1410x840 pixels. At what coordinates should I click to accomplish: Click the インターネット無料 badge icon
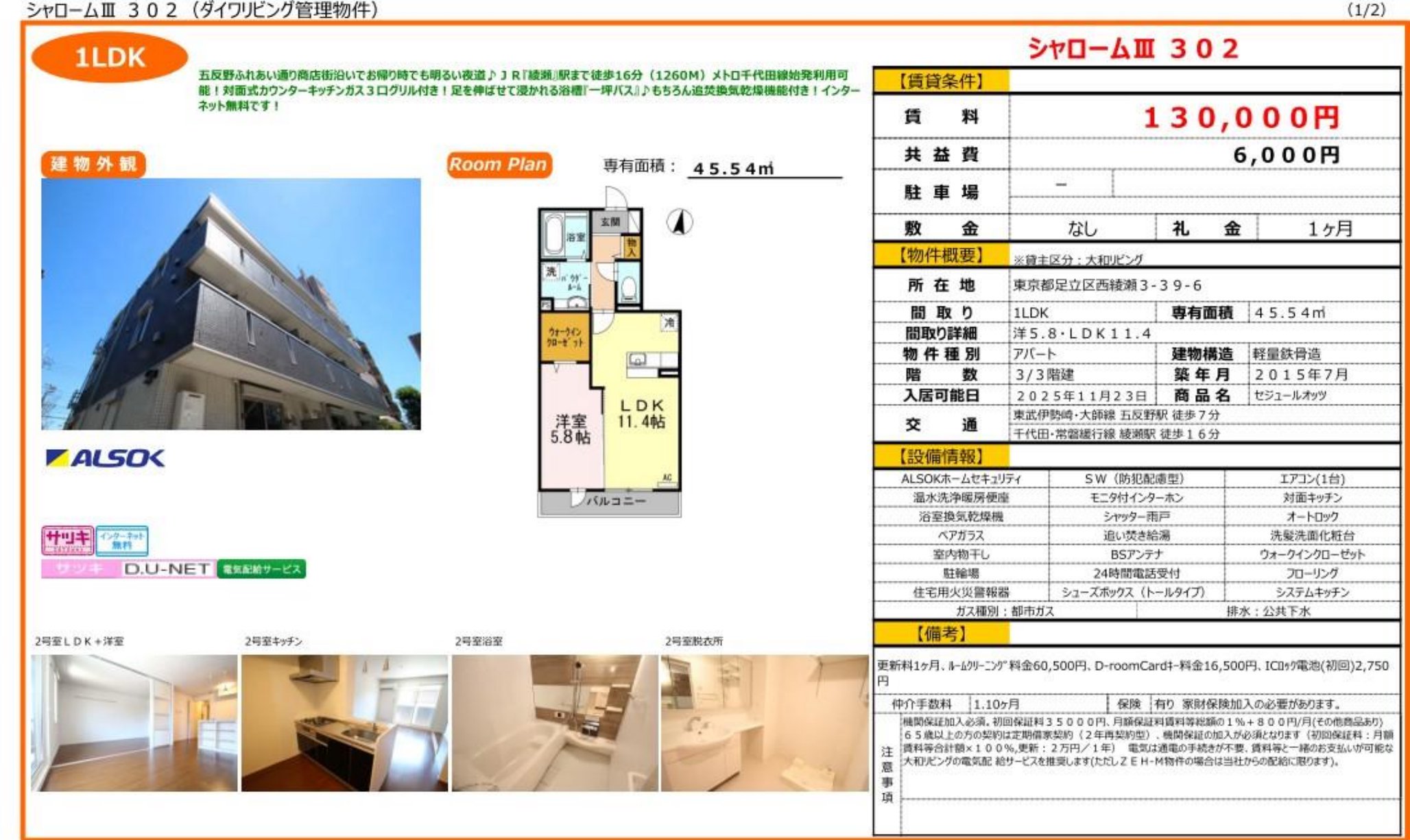[x=121, y=540]
